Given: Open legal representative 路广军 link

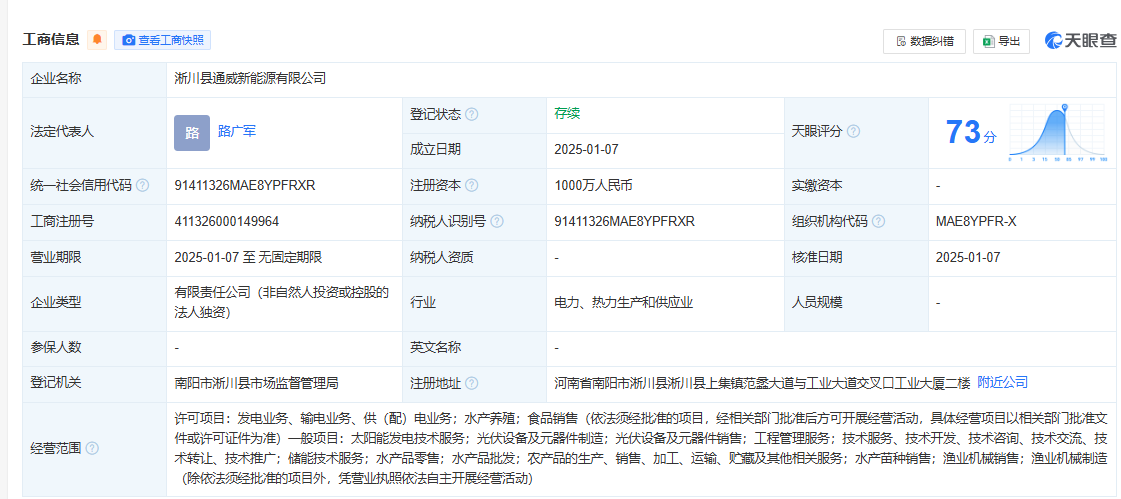Looking at the screenshot, I should click(237, 131).
